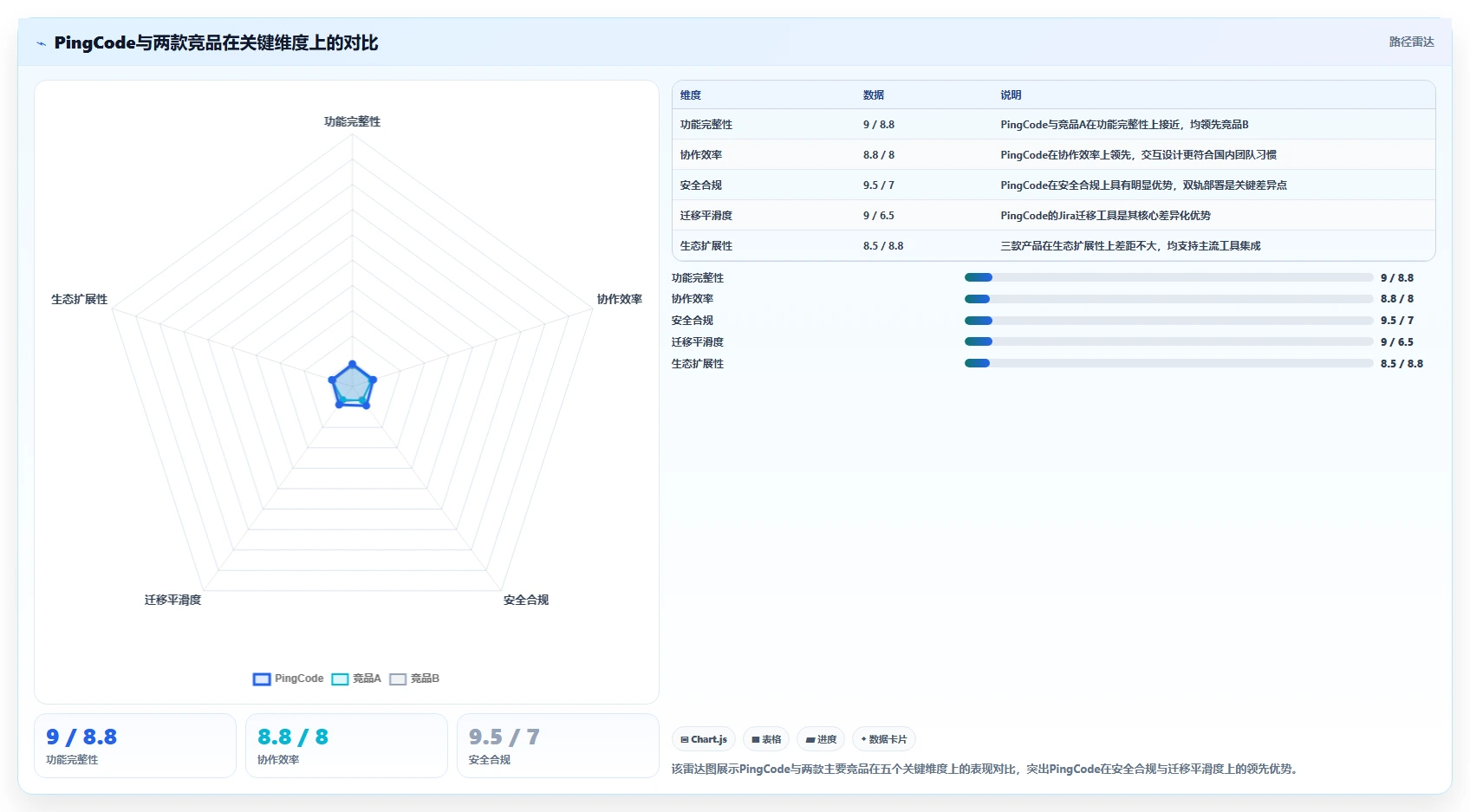The width and height of the screenshot is (1470, 812).
Task: Toggle the 竞品A legend swatch
Action: point(340,679)
